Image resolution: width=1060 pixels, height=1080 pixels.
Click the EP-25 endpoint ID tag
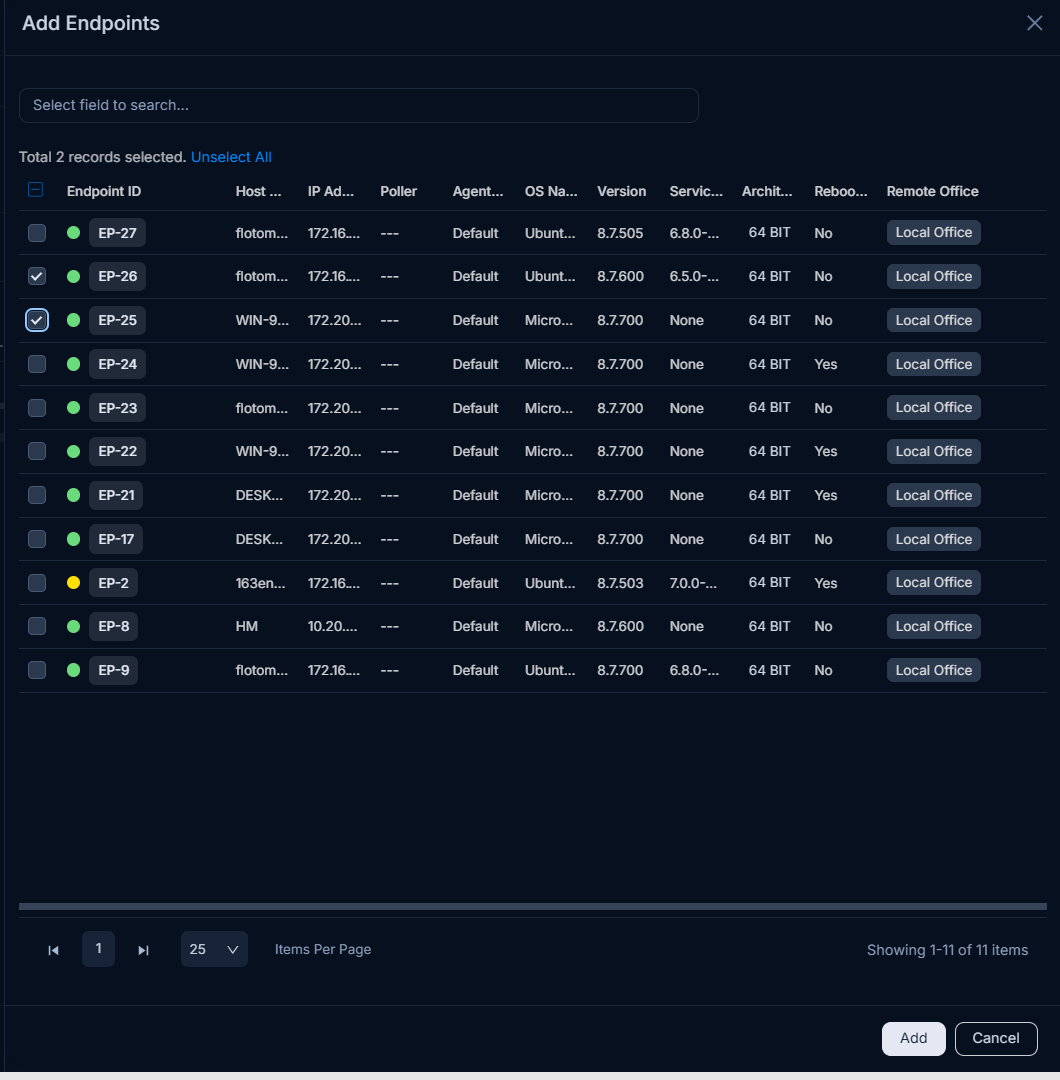(117, 320)
